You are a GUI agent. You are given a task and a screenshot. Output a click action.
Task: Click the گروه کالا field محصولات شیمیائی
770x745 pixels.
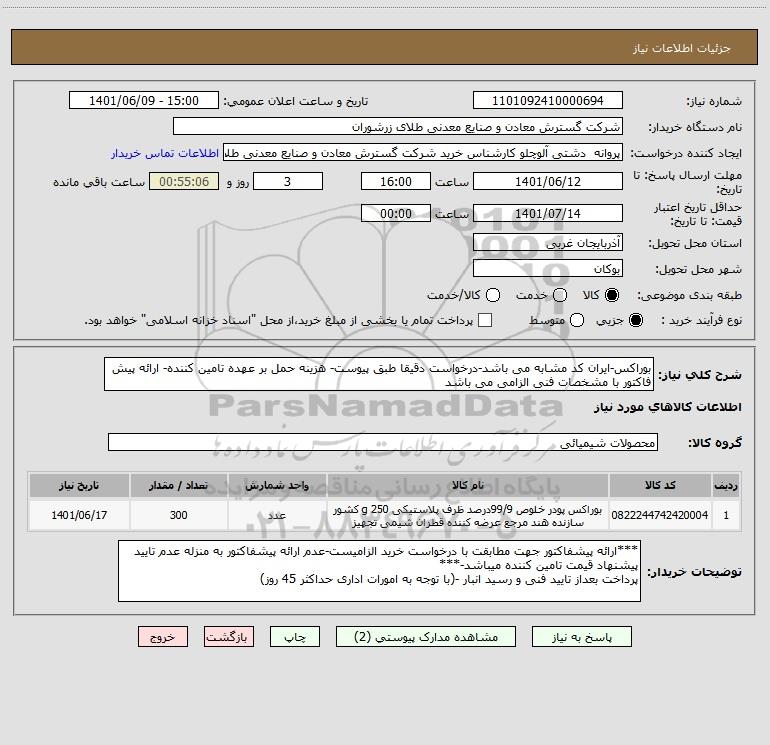[383, 442]
